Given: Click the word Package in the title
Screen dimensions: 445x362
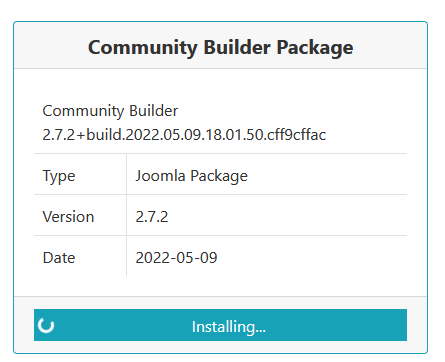Looking at the screenshot, I should [x=315, y=48].
